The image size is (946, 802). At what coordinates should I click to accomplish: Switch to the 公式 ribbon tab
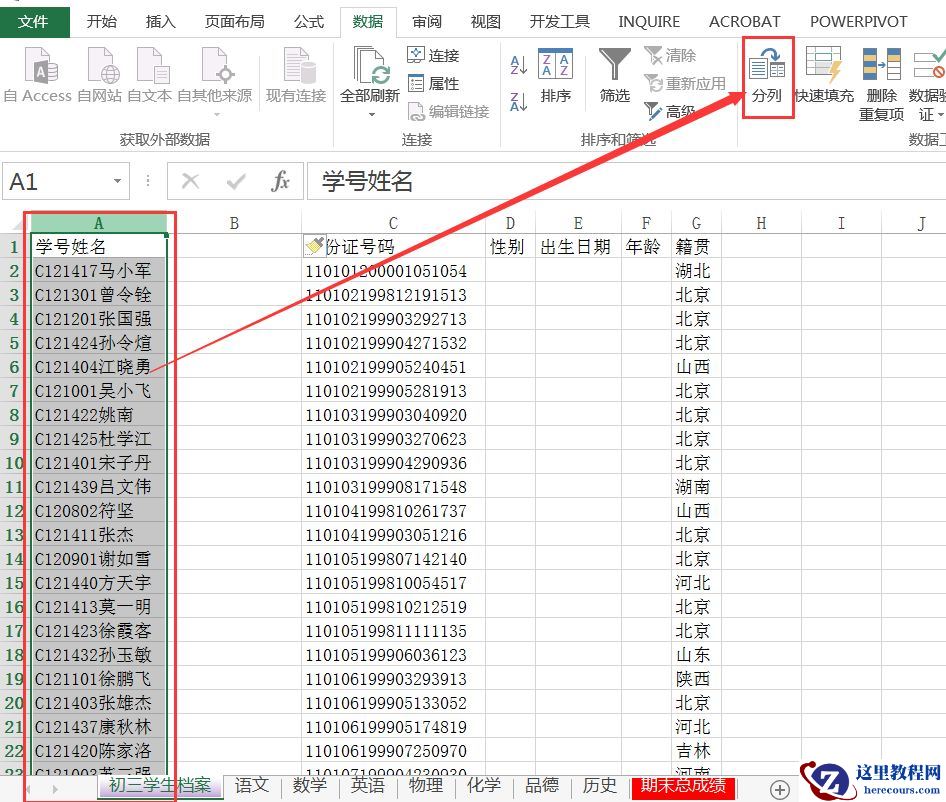pos(309,22)
